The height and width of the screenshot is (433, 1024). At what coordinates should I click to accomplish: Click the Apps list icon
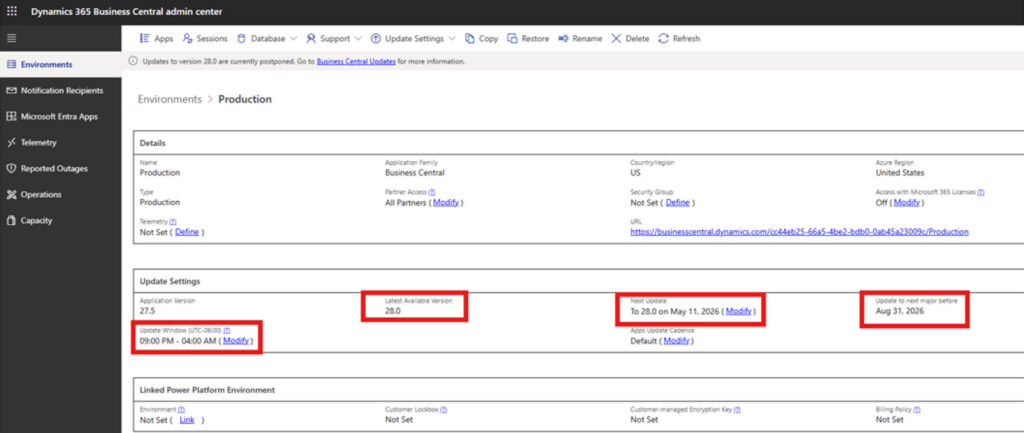(144, 39)
